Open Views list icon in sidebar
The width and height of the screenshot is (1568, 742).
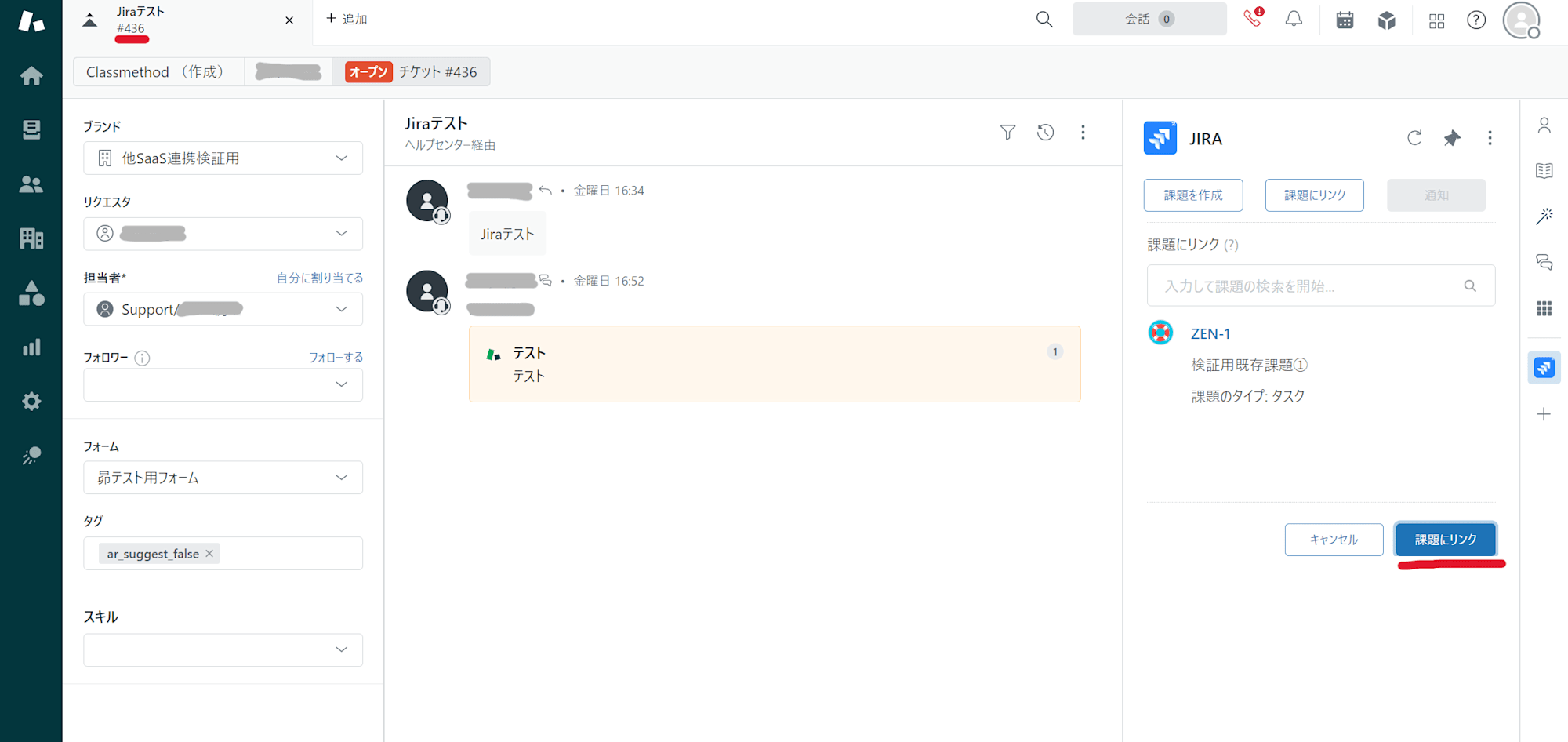pos(31,129)
